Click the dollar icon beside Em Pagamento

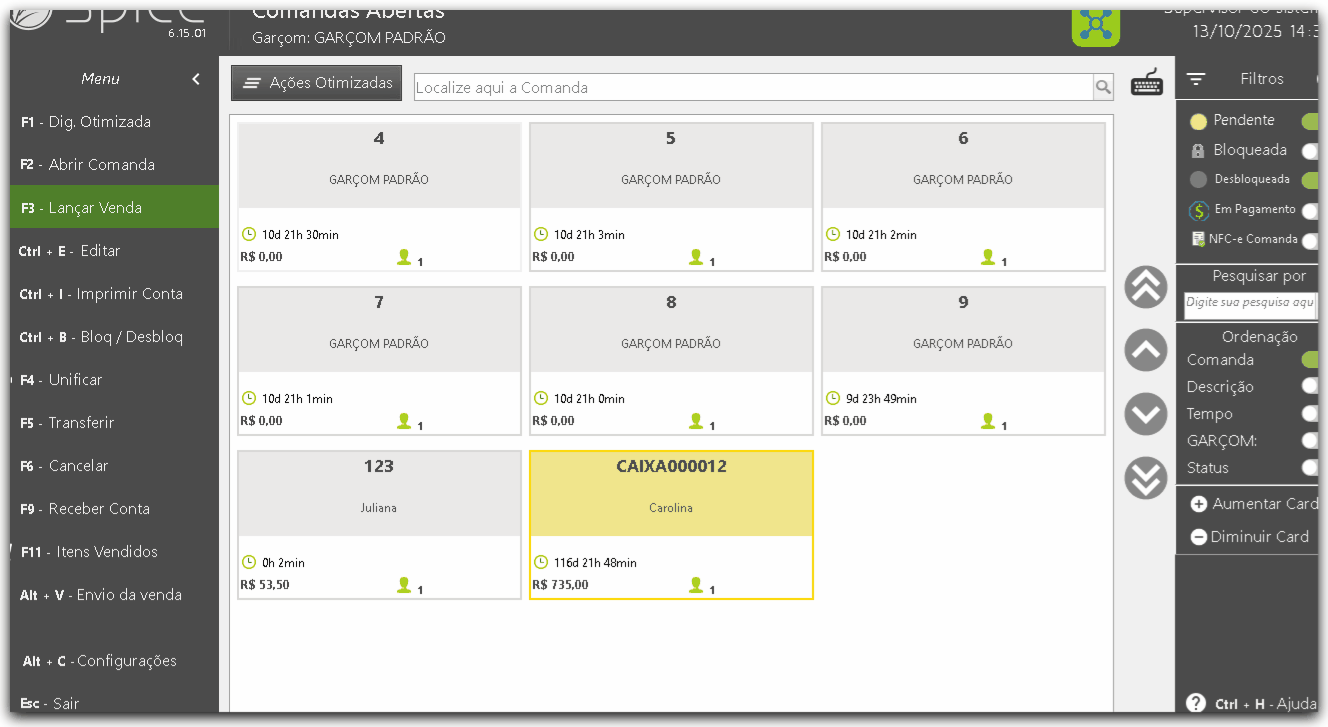[x=1199, y=211]
